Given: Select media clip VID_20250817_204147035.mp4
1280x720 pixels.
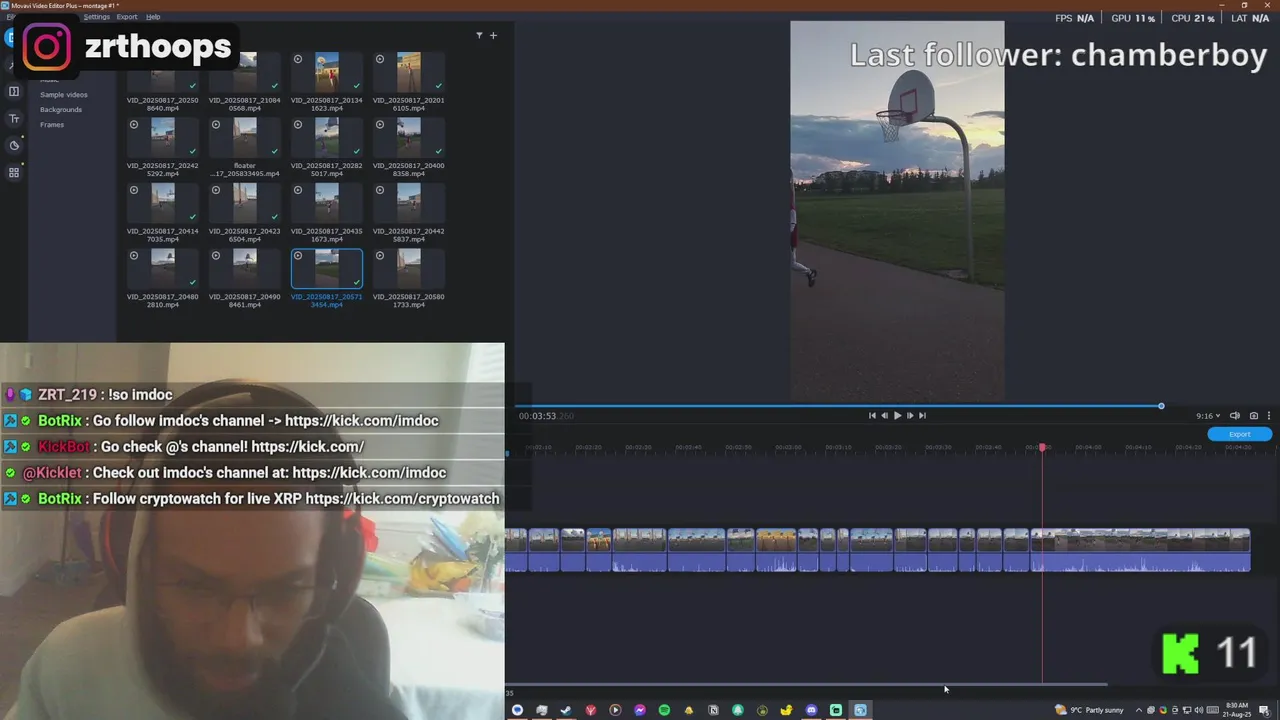Looking at the screenshot, I should tap(163, 203).
